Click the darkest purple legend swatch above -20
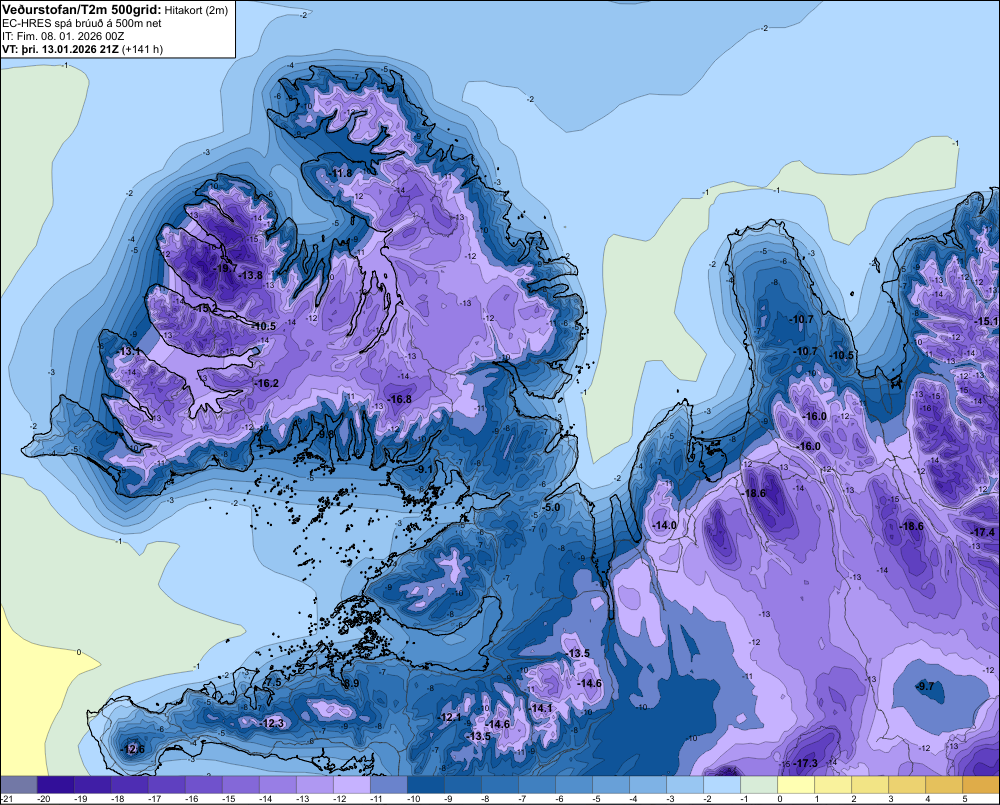 [56, 784]
